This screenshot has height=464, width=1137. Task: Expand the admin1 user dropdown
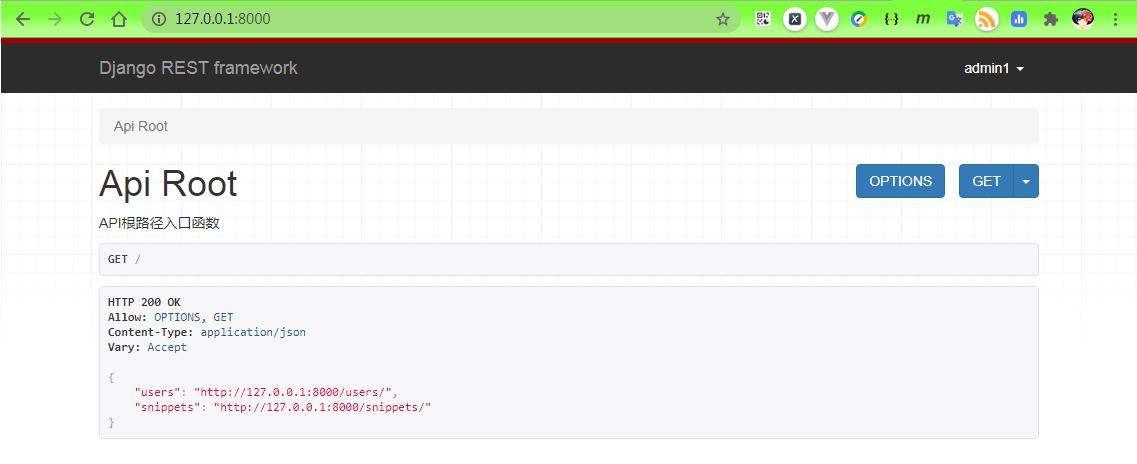[993, 68]
